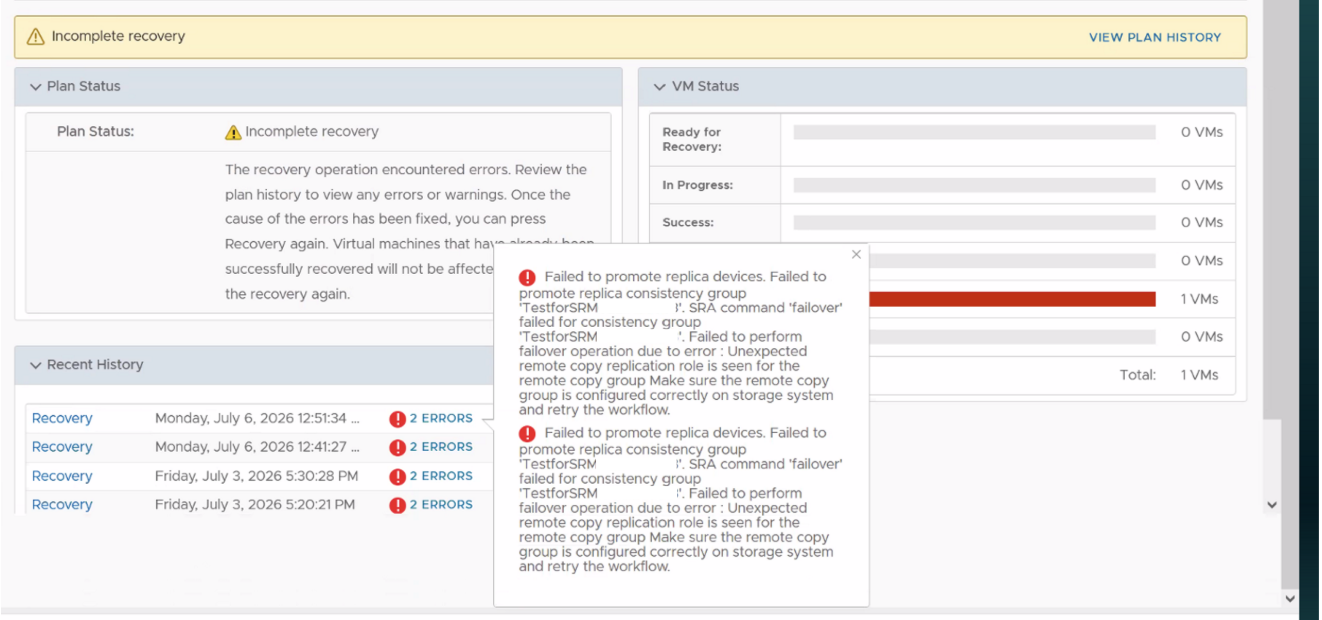Select the Monday, July 6, 2026 12:51:34 timestamp
This screenshot has width=1322, height=620.
257,418
